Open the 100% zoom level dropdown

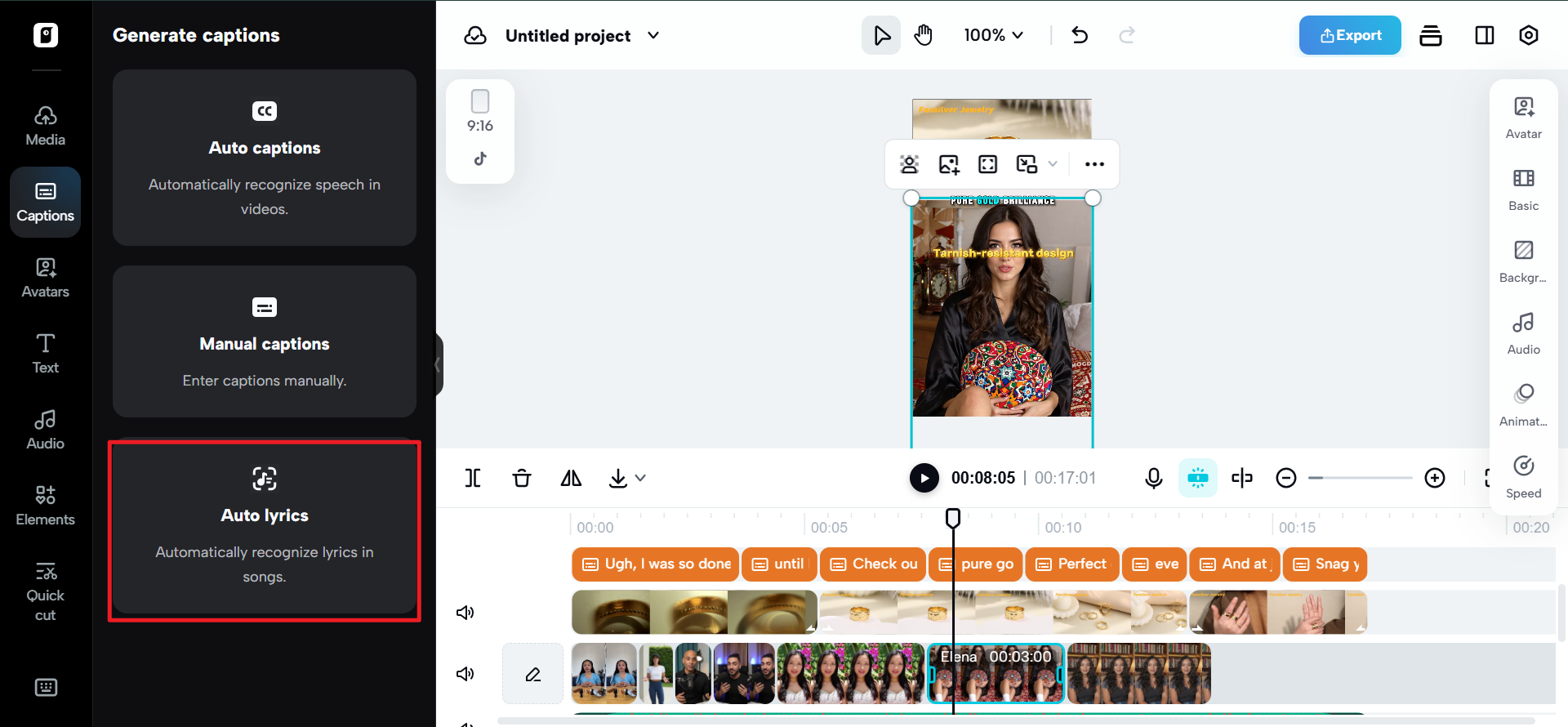pyautogui.click(x=993, y=35)
